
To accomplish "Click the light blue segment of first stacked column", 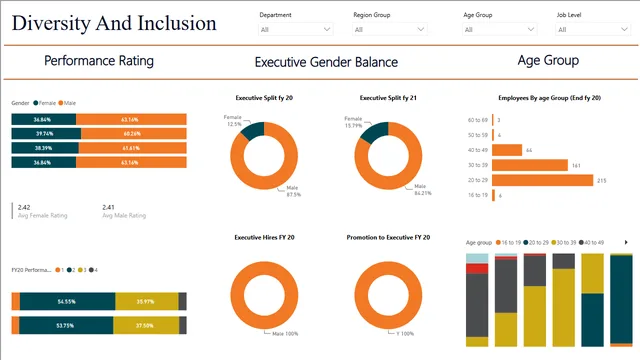I will (477, 258).
